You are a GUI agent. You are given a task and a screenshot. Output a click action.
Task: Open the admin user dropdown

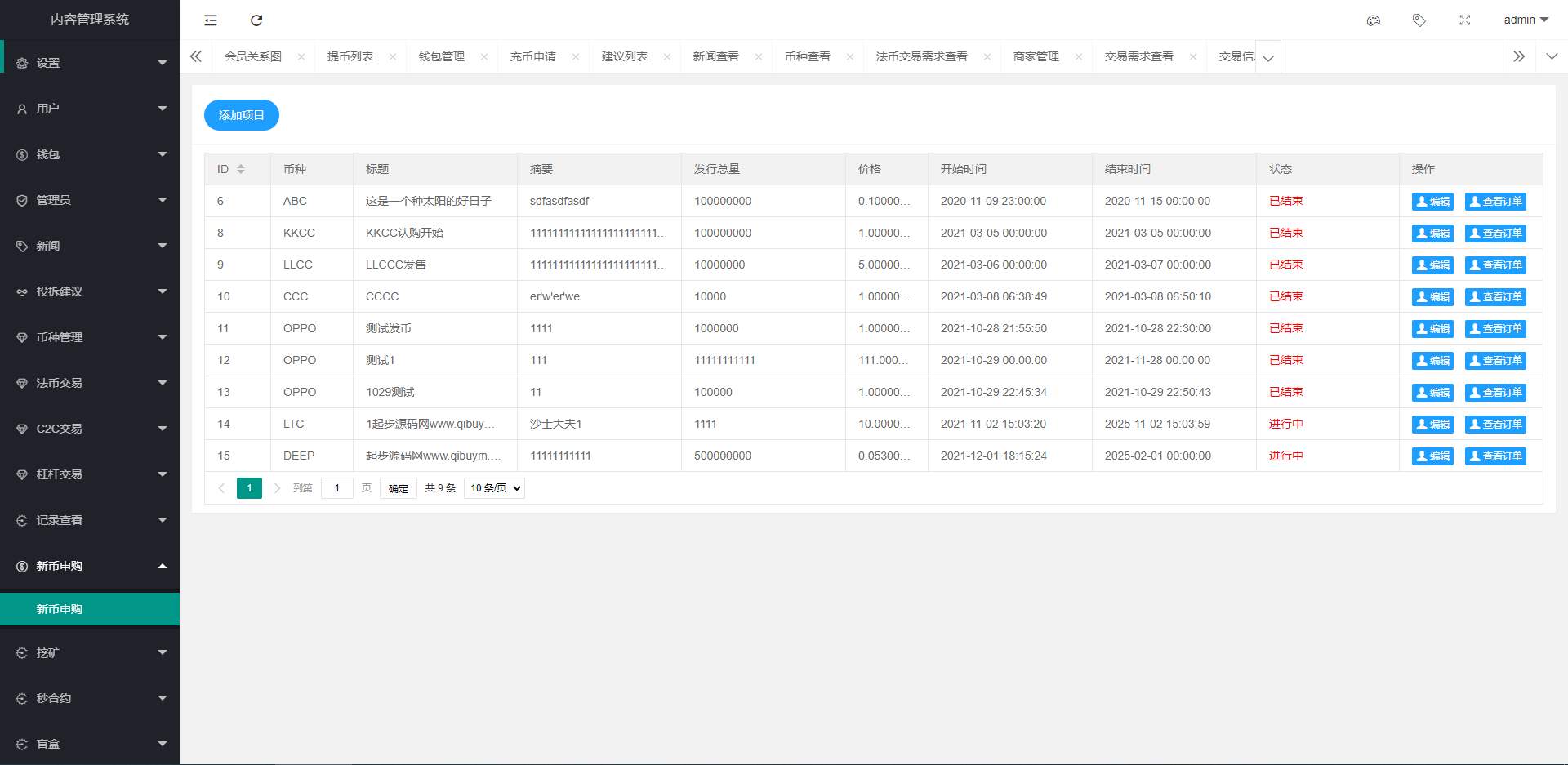click(x=1526, y=20)
